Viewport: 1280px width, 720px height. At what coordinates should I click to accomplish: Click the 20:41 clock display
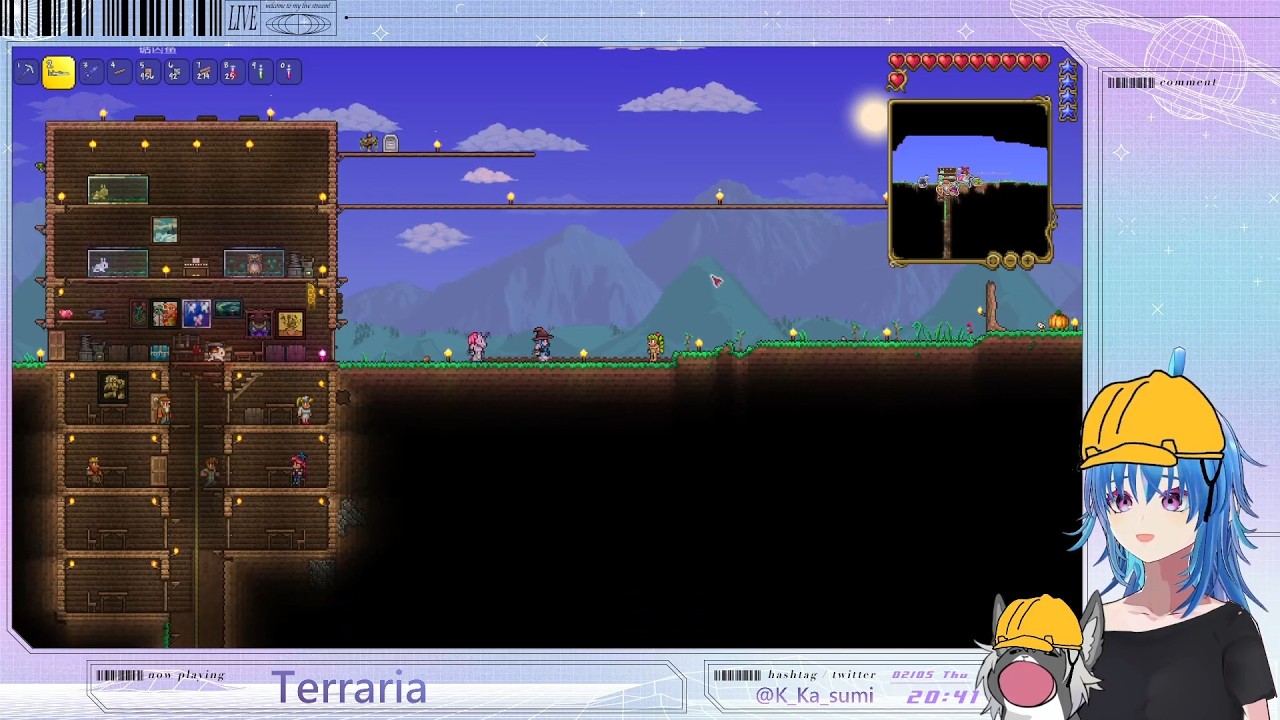point(944,696)
